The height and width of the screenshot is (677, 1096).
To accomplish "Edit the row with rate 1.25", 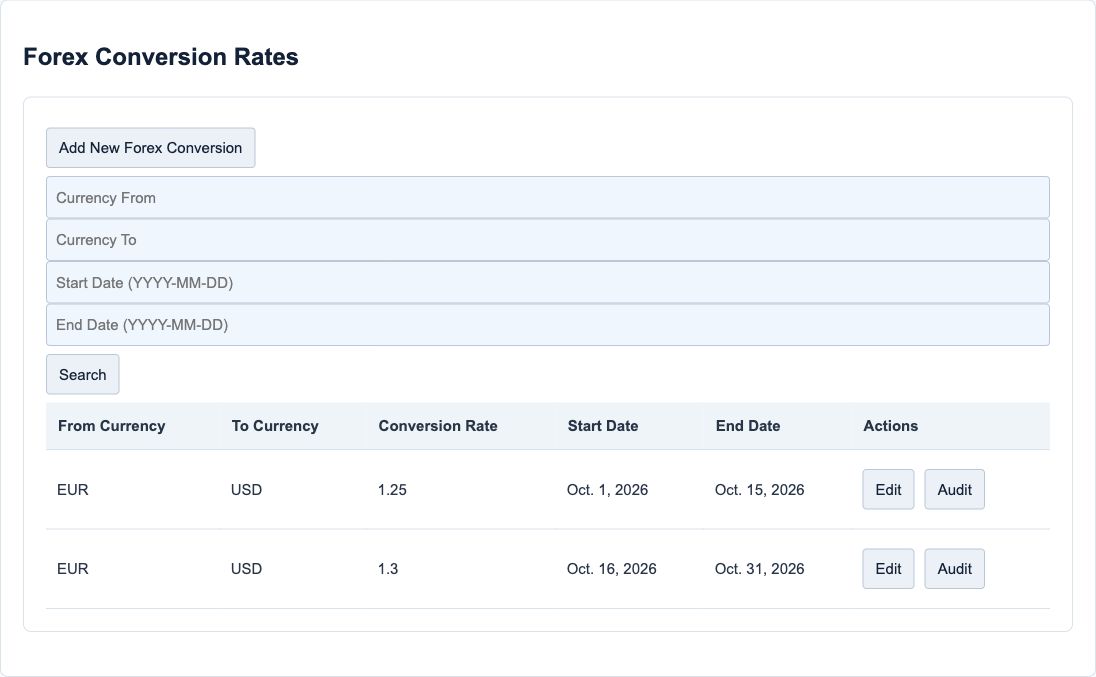I will coord(888,489).
